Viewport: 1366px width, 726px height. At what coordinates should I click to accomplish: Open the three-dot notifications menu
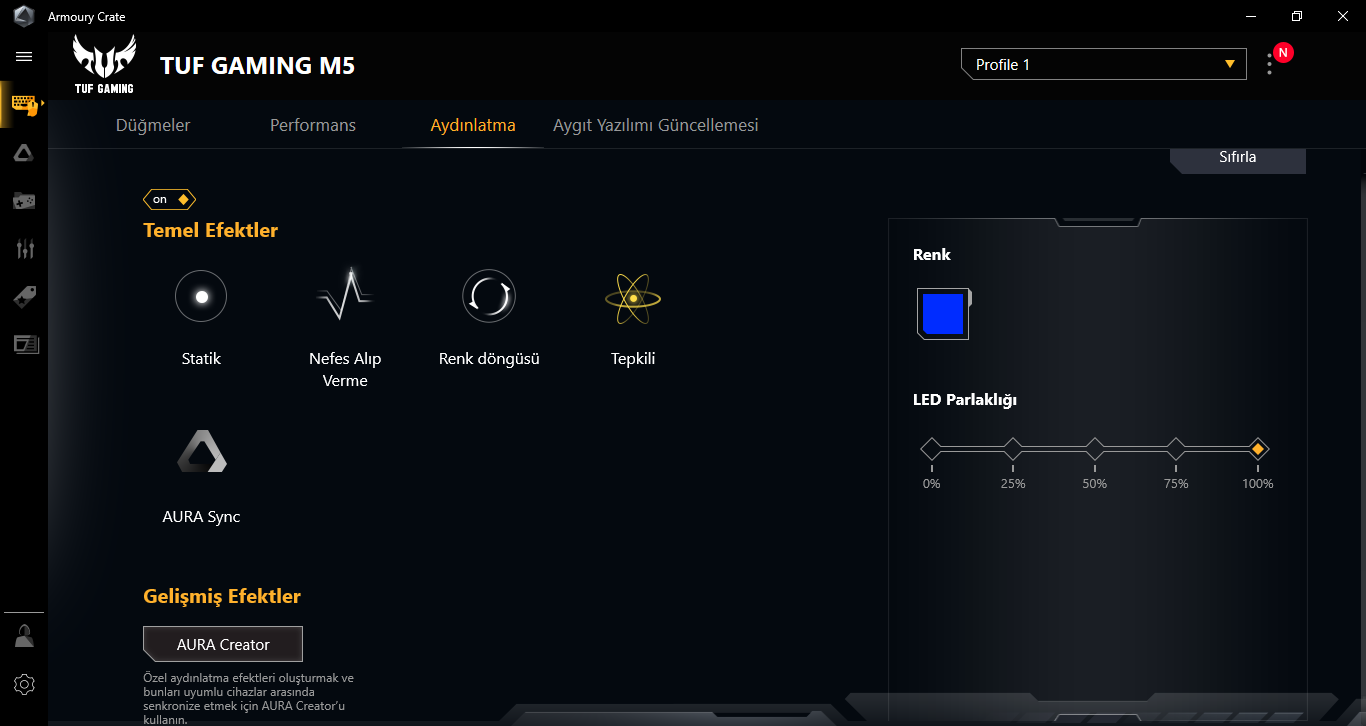1270,64
